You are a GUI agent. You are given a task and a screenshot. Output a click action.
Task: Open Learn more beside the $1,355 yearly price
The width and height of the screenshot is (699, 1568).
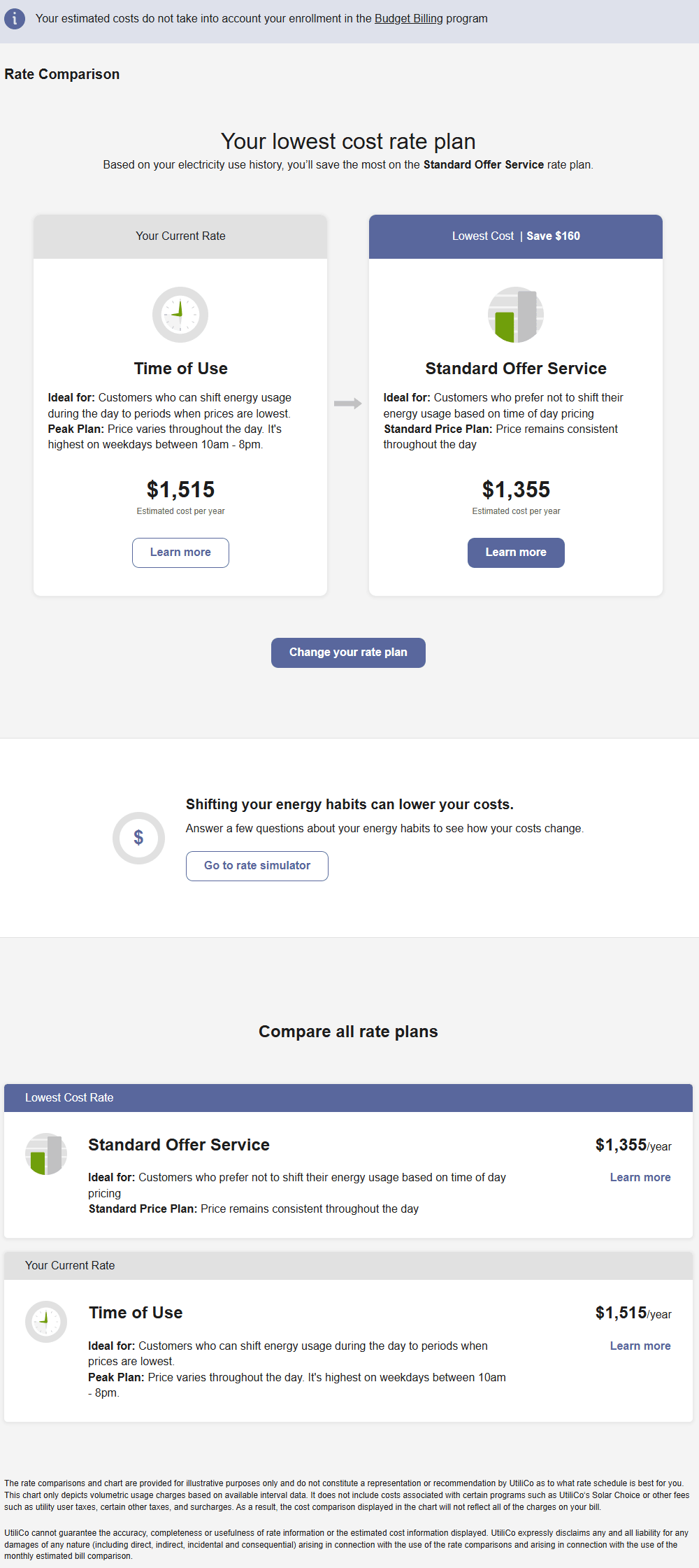click(x=640, y=1177)
